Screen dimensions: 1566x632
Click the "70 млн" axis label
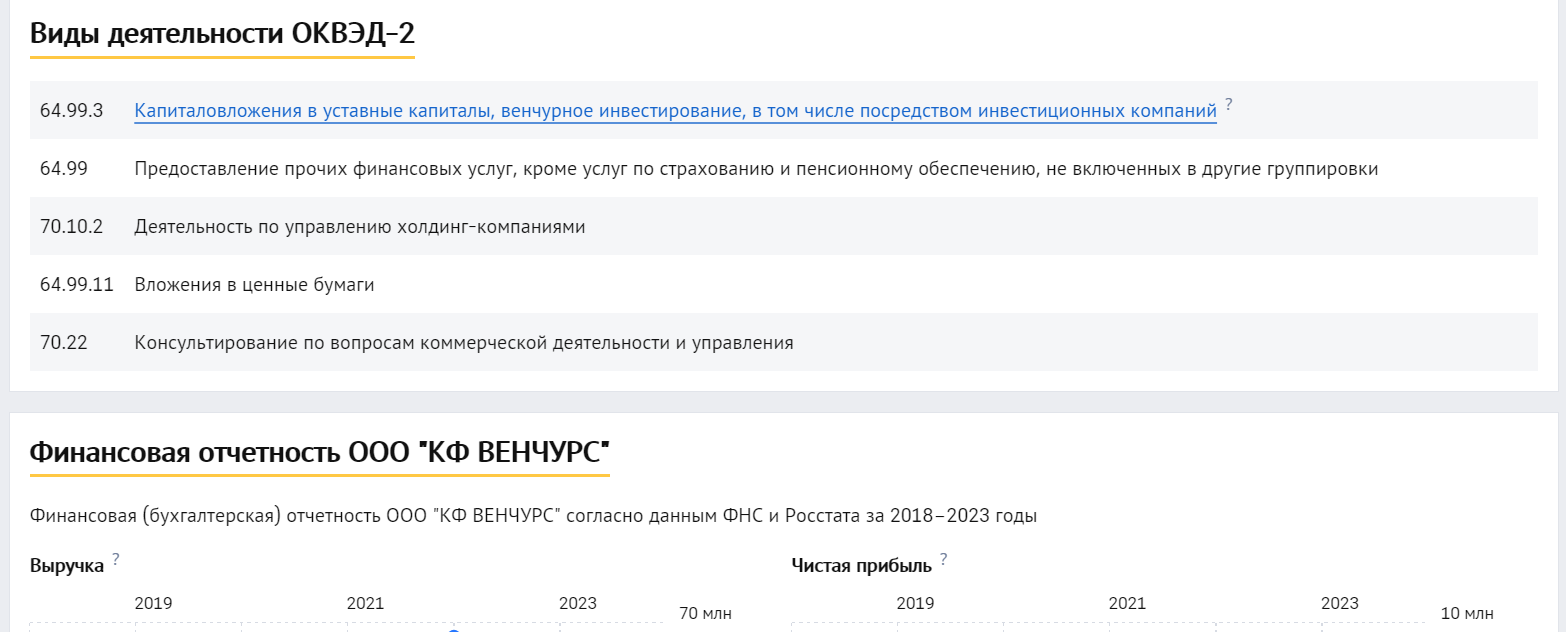click(x=705, y=612)
